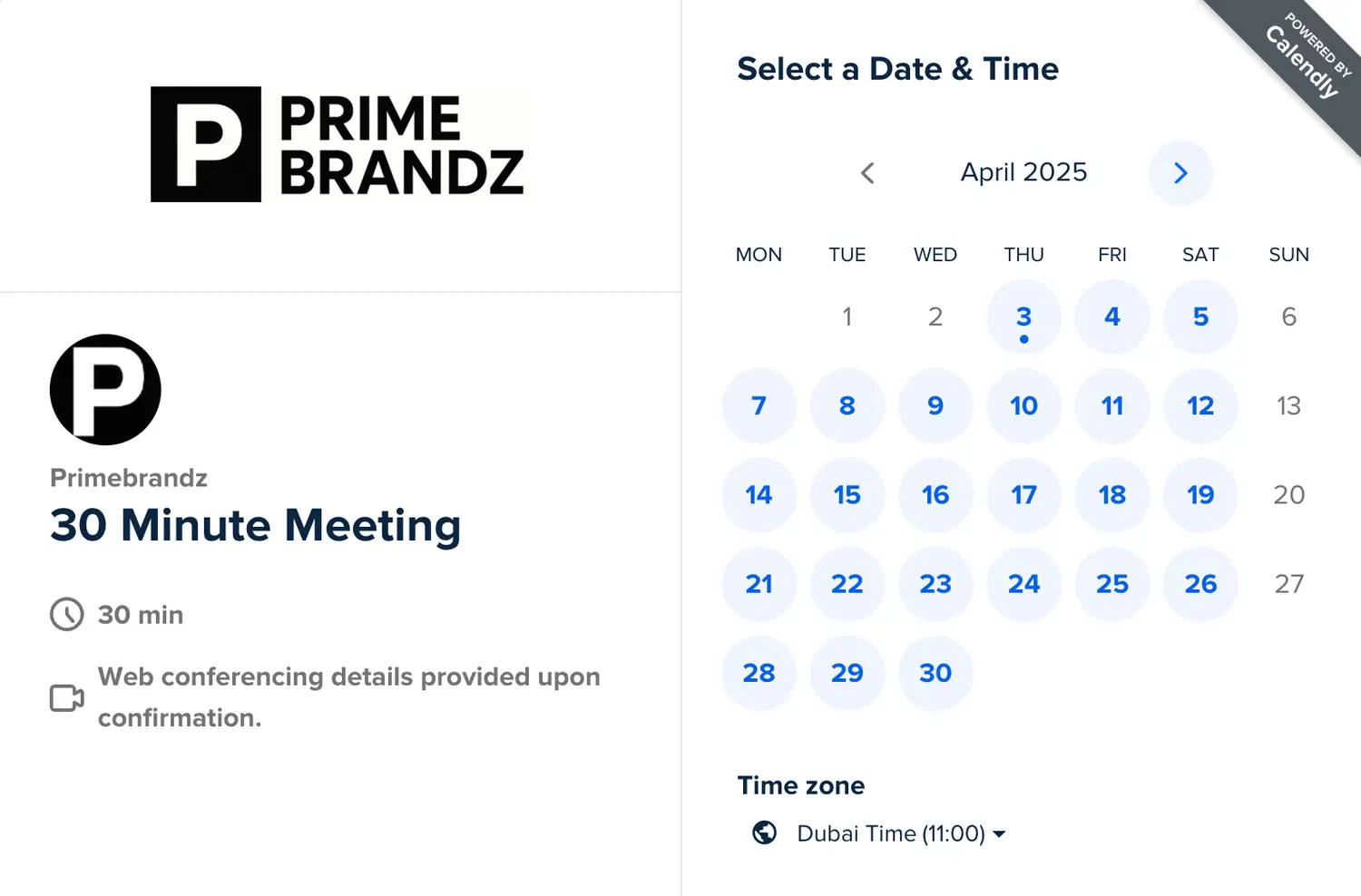Select April 30, the last available day
Viewport: 1361px width, 896px height.
[935, 672]
